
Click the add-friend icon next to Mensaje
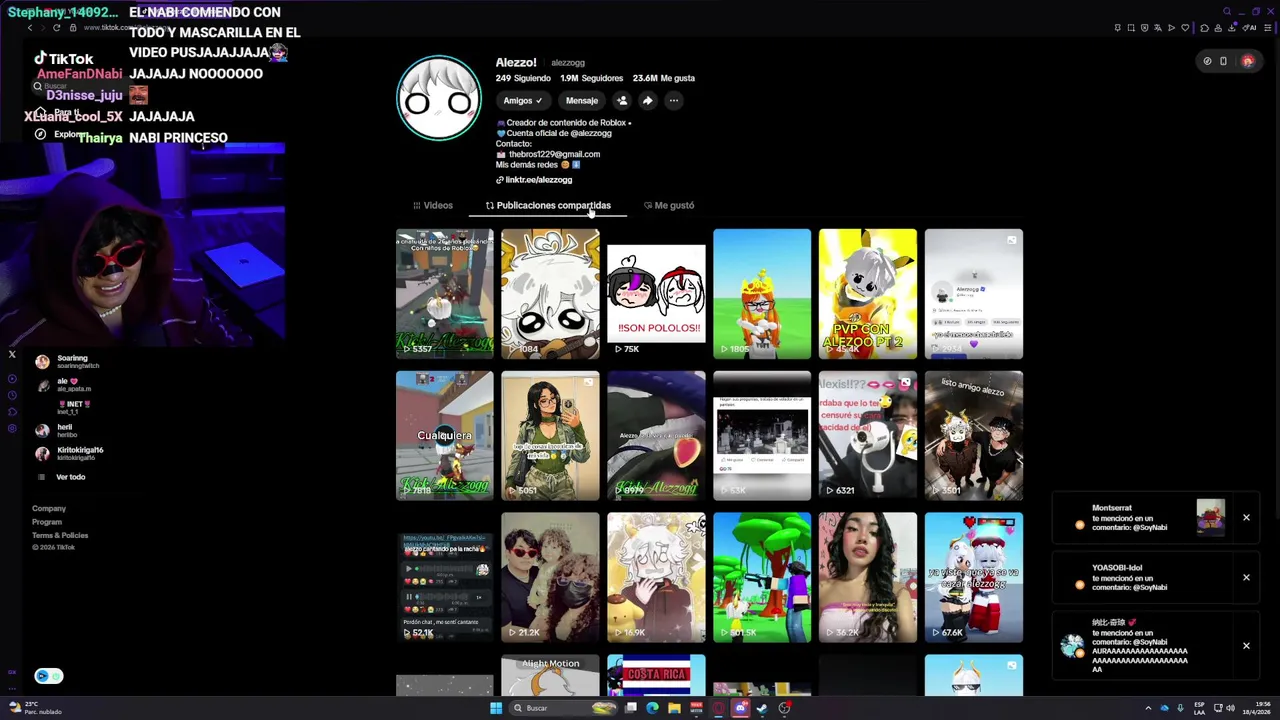coord(622,100)
